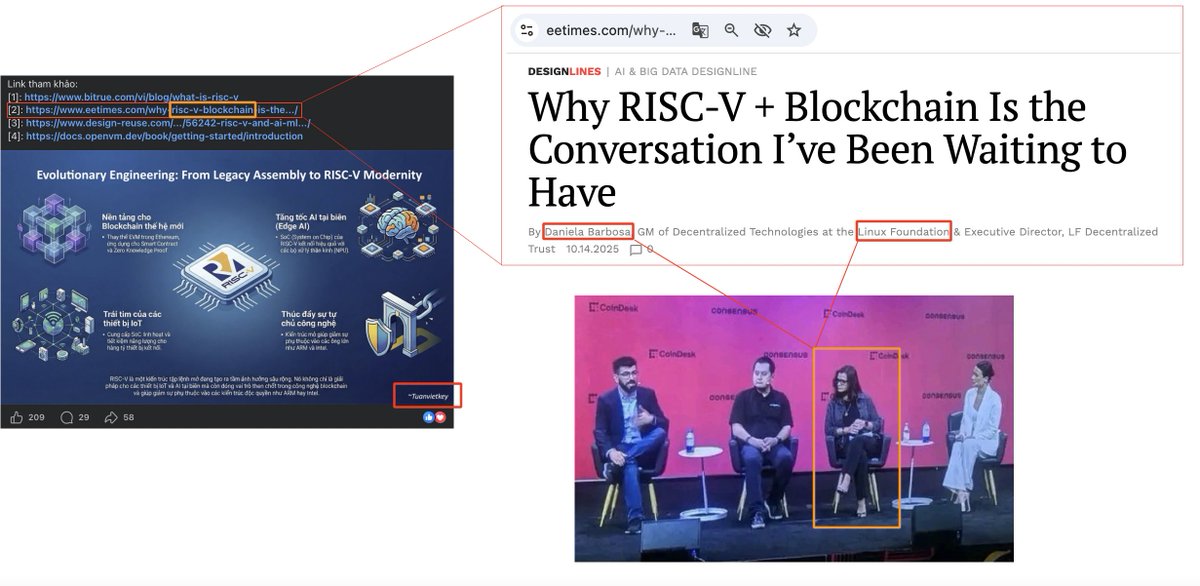Open post comments via comment bubble icon
Viewport: 1200px width, 586px height.
pos(67,416)
